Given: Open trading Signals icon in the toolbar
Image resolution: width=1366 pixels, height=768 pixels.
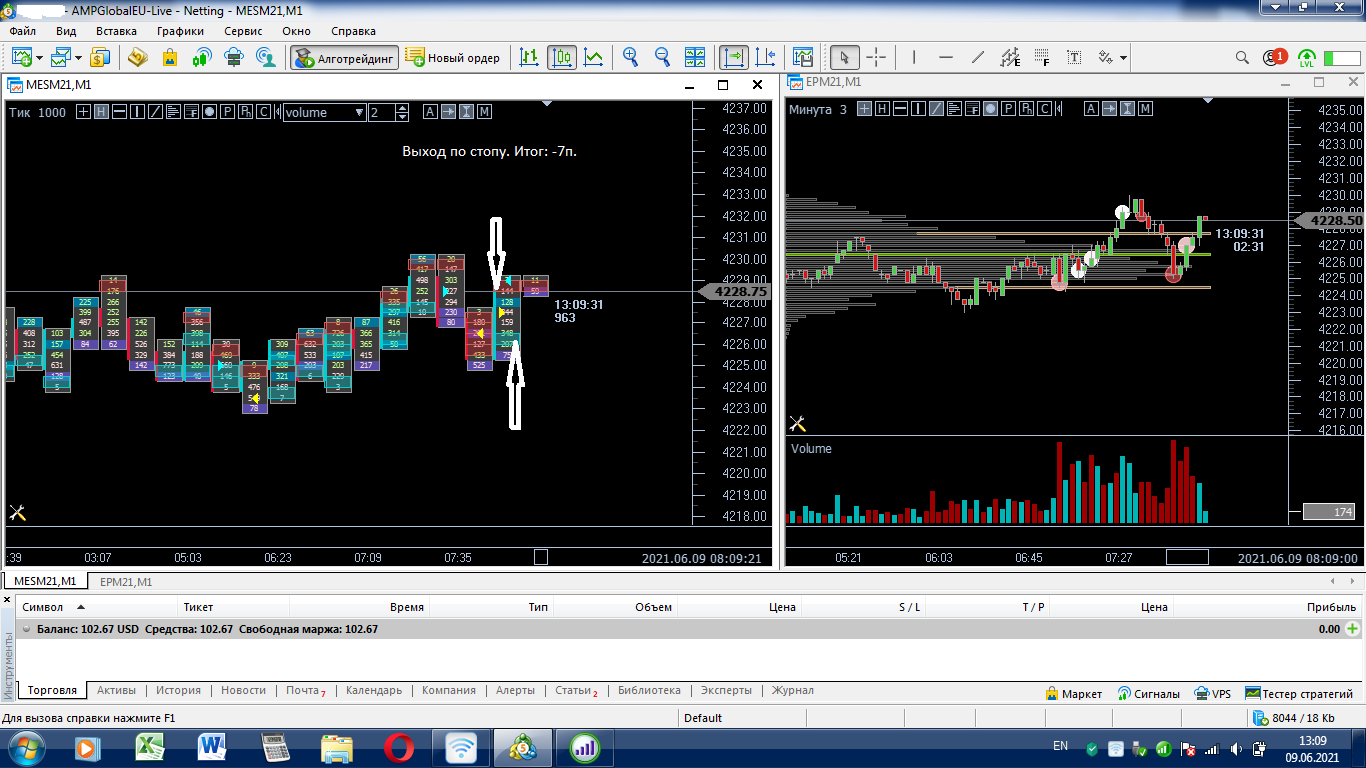Looking at the screenshot, I should tap(202, 57).
